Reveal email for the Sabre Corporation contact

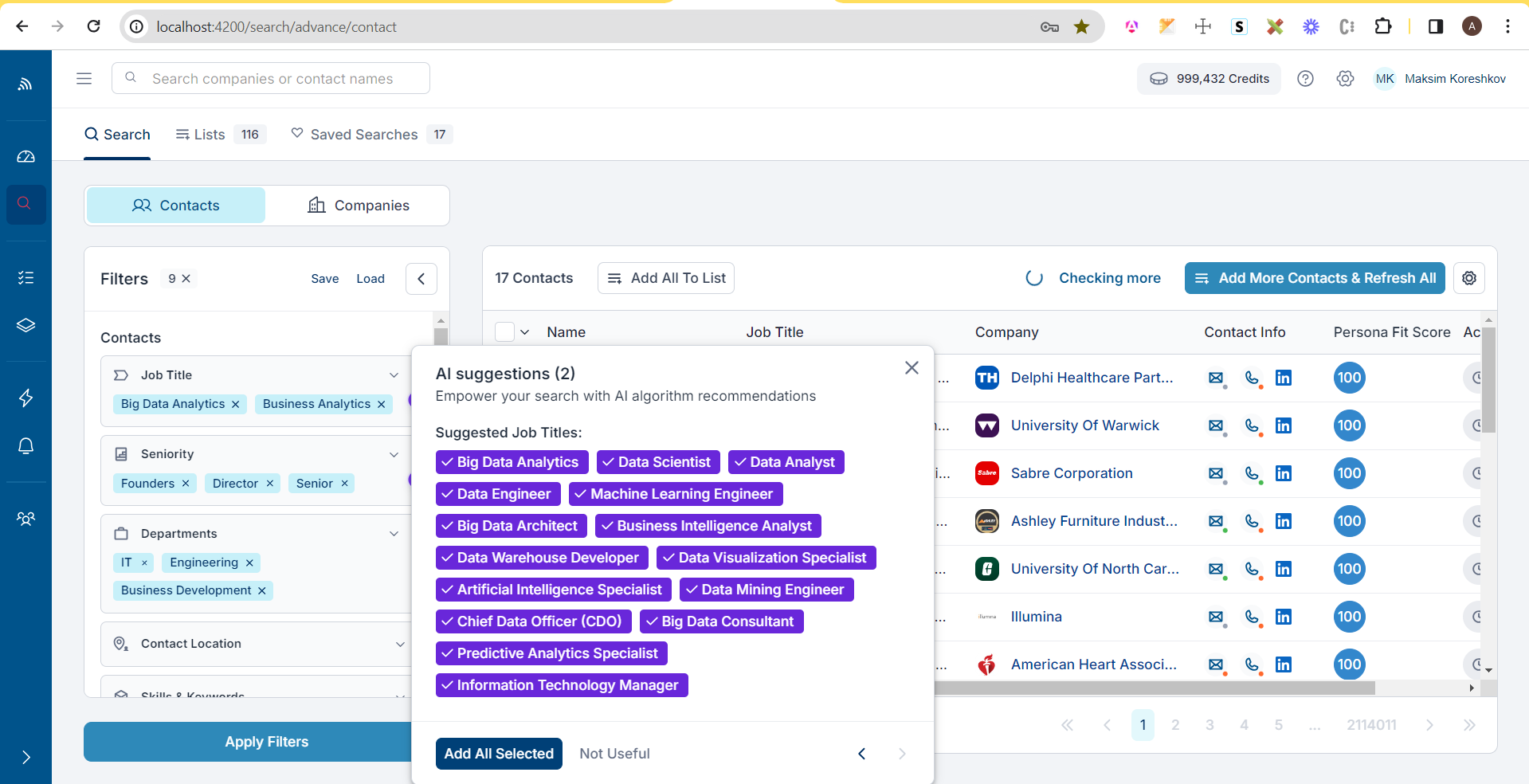pos(1216,473)
